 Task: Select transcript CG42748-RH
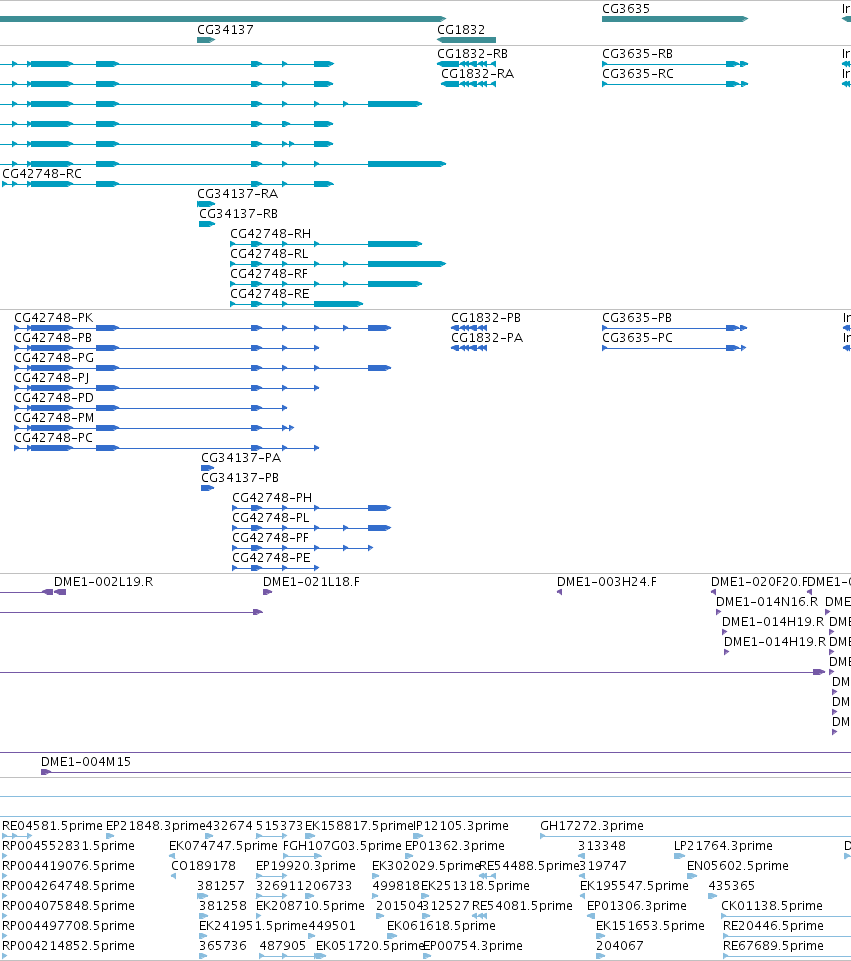(270, 234)
